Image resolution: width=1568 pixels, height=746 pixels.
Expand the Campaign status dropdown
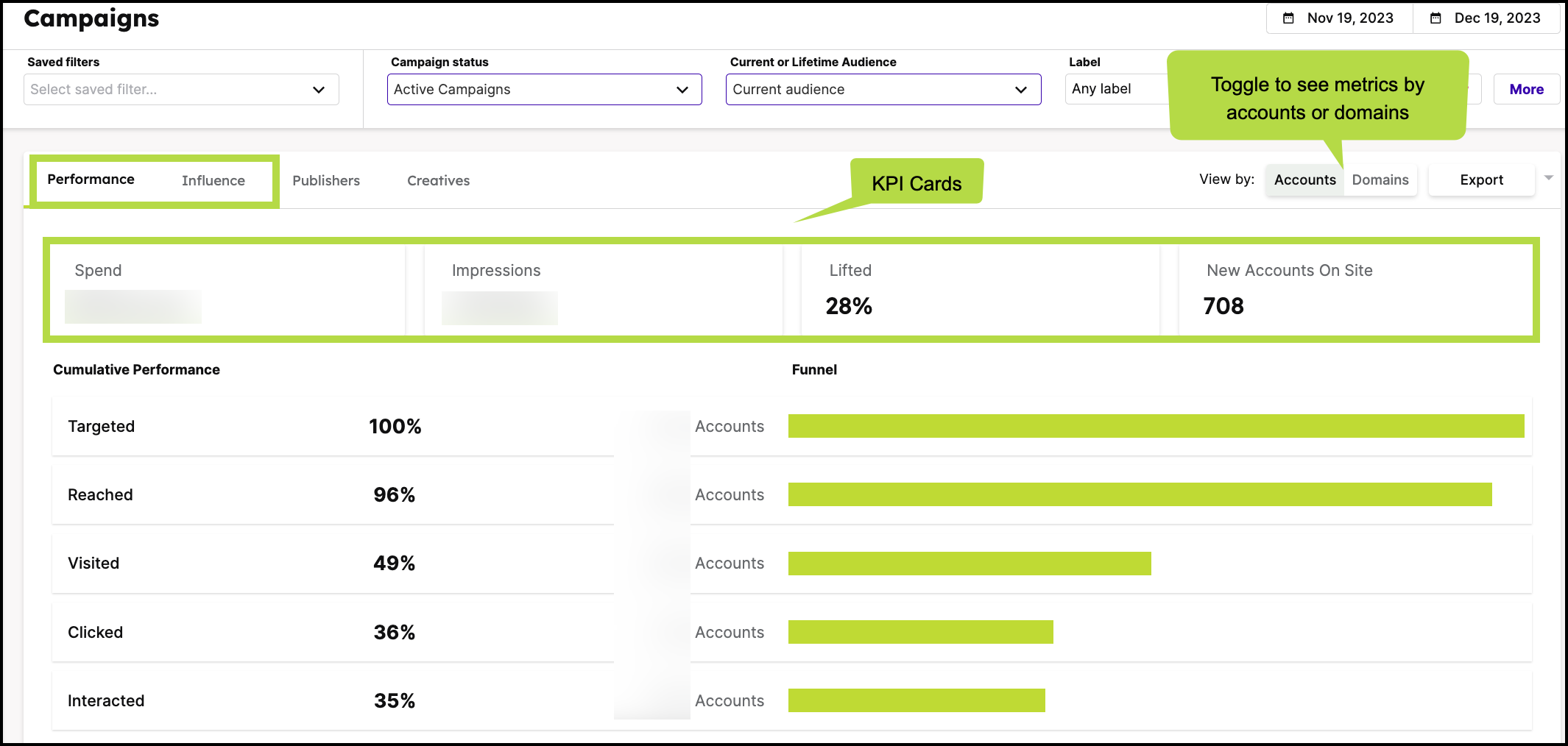point(544,89)
